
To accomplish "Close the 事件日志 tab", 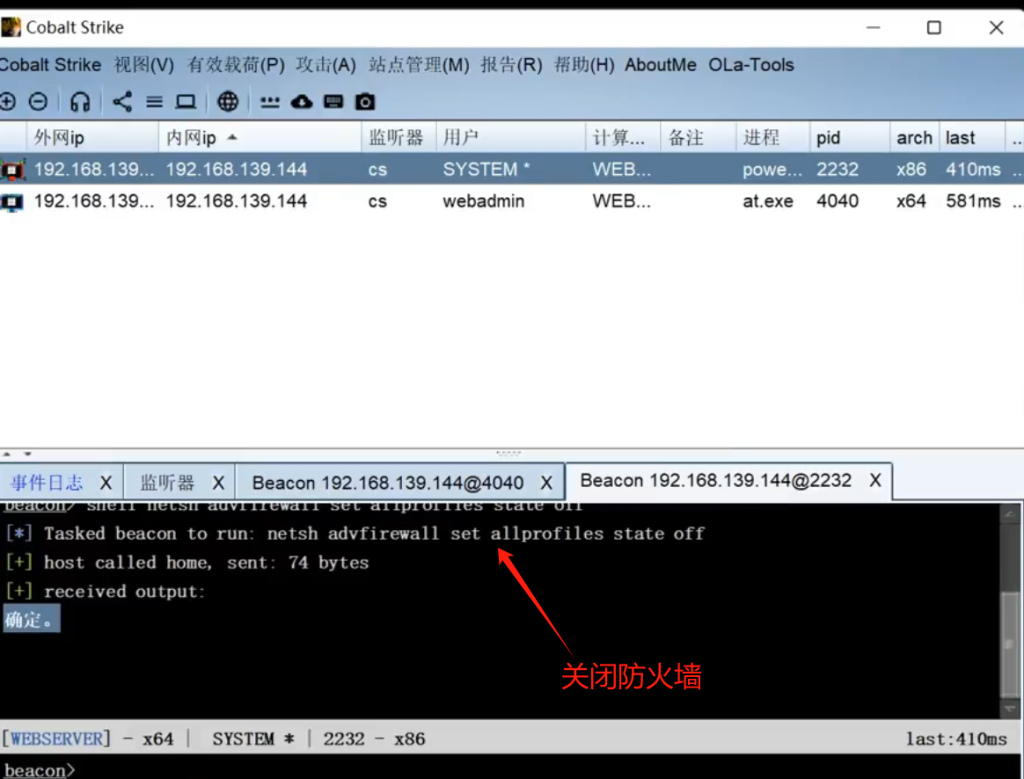I will [x=106, y=483].
